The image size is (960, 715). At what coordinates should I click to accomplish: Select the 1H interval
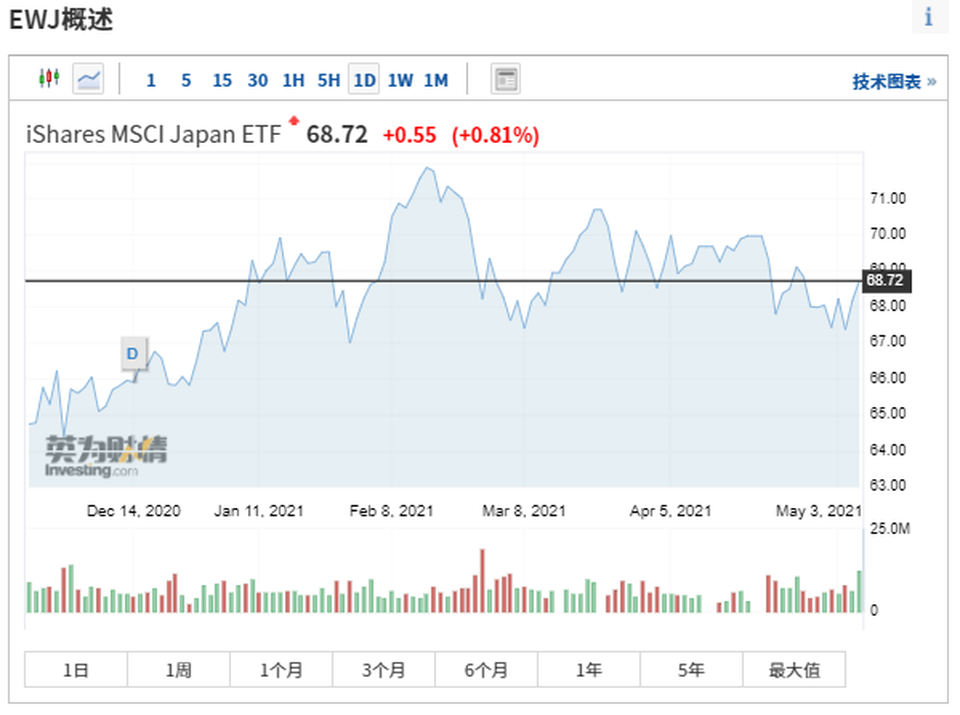(x=293, y=80)
